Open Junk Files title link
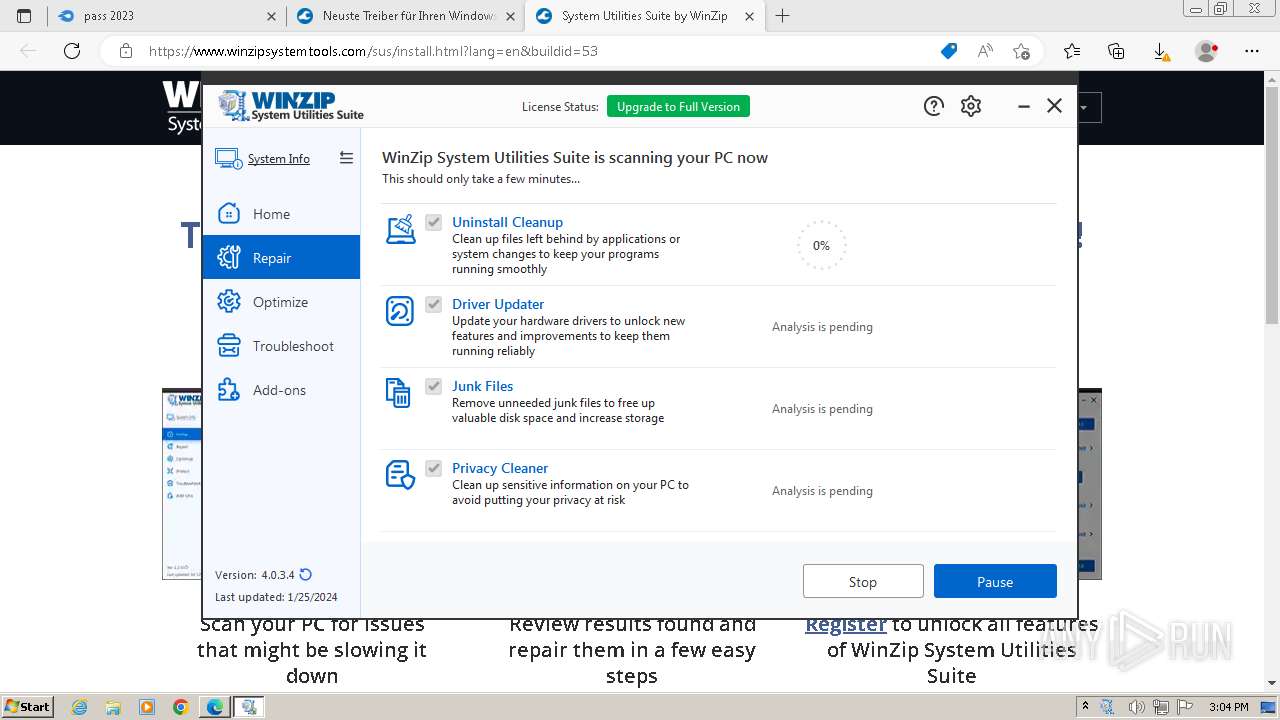This screenshot has height=720, width=1280. point(482,386)
